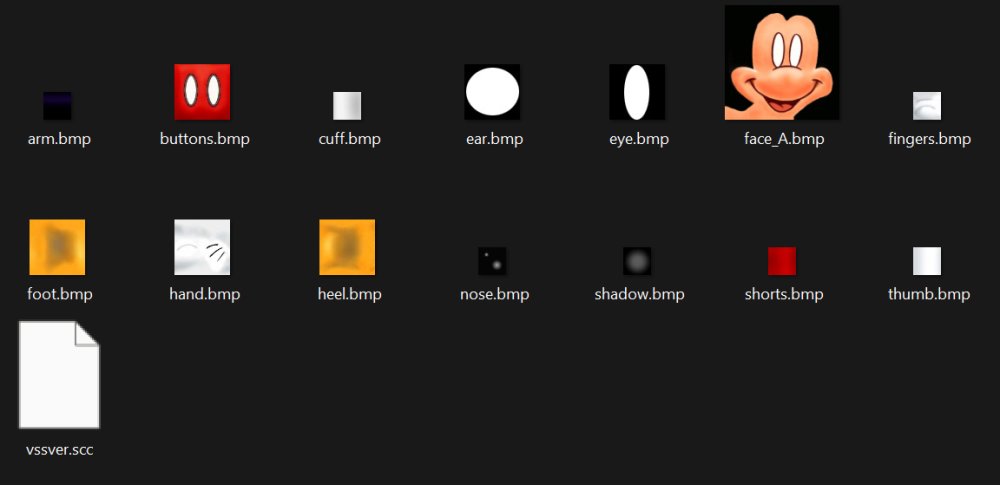Click the shorts.bmp file name

point(784,294)
